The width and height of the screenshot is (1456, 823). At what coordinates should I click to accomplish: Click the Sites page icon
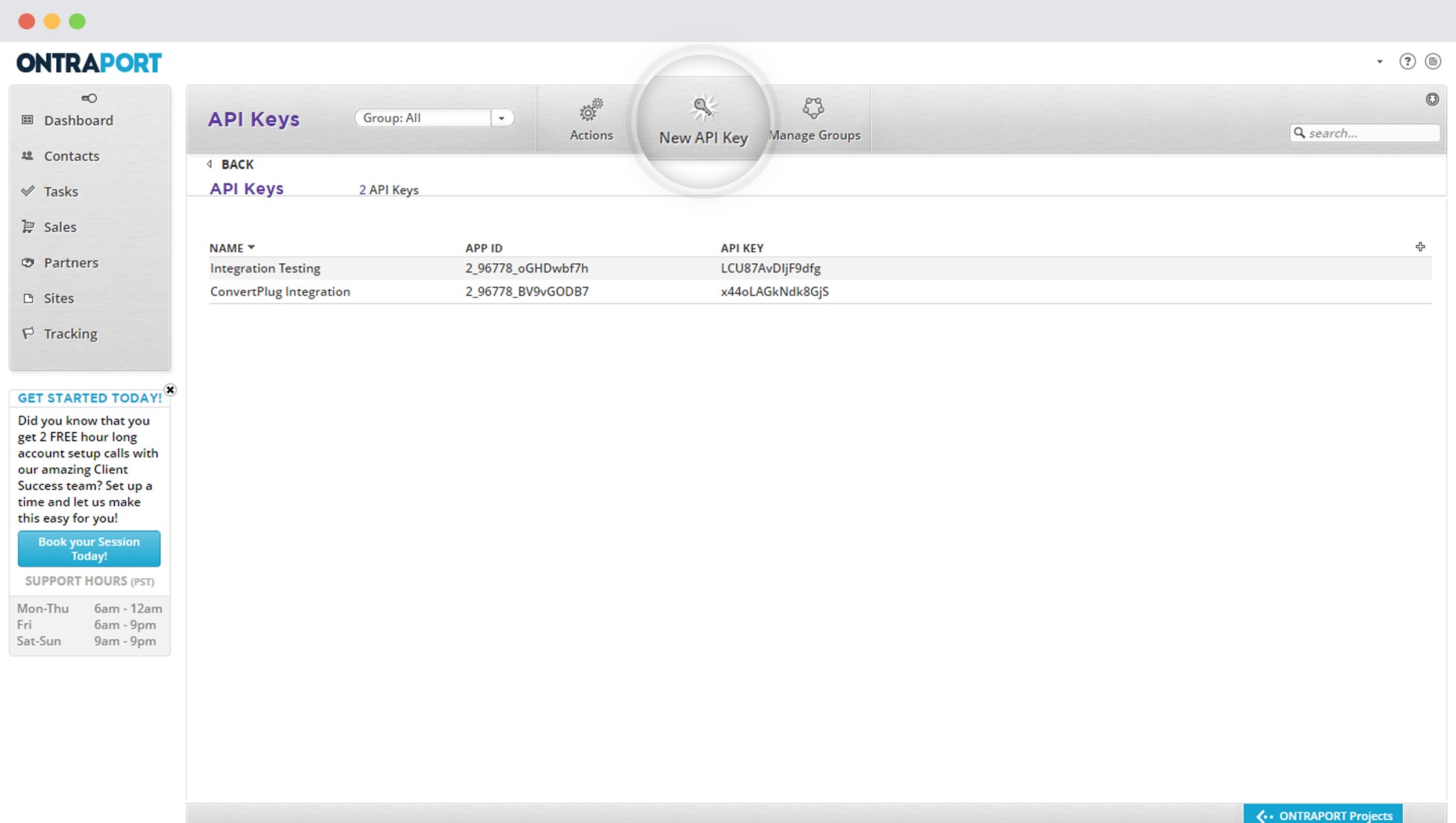[x=28, y=298]
